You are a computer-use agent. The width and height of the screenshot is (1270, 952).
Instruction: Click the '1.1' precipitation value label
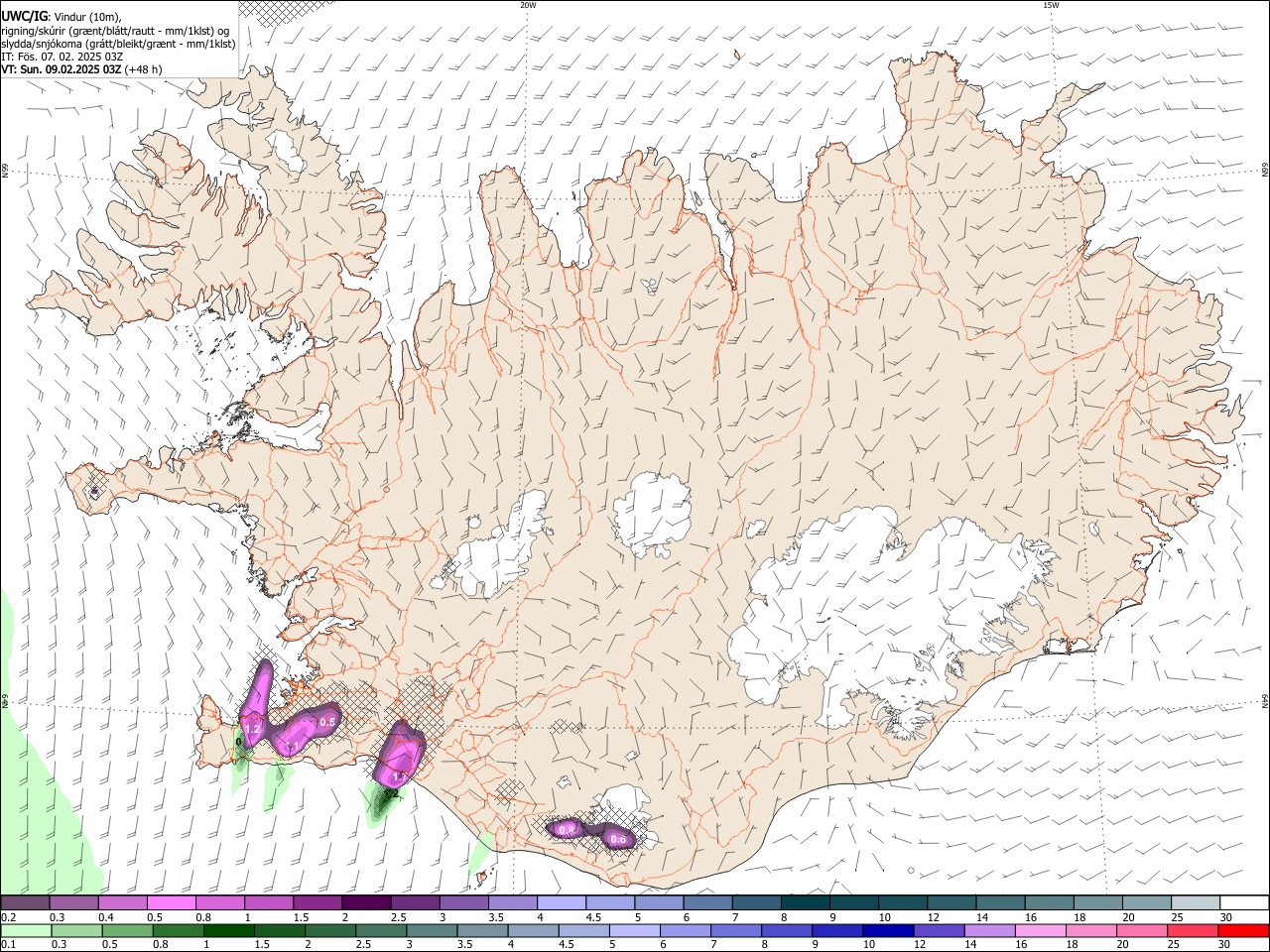[293, 746]
